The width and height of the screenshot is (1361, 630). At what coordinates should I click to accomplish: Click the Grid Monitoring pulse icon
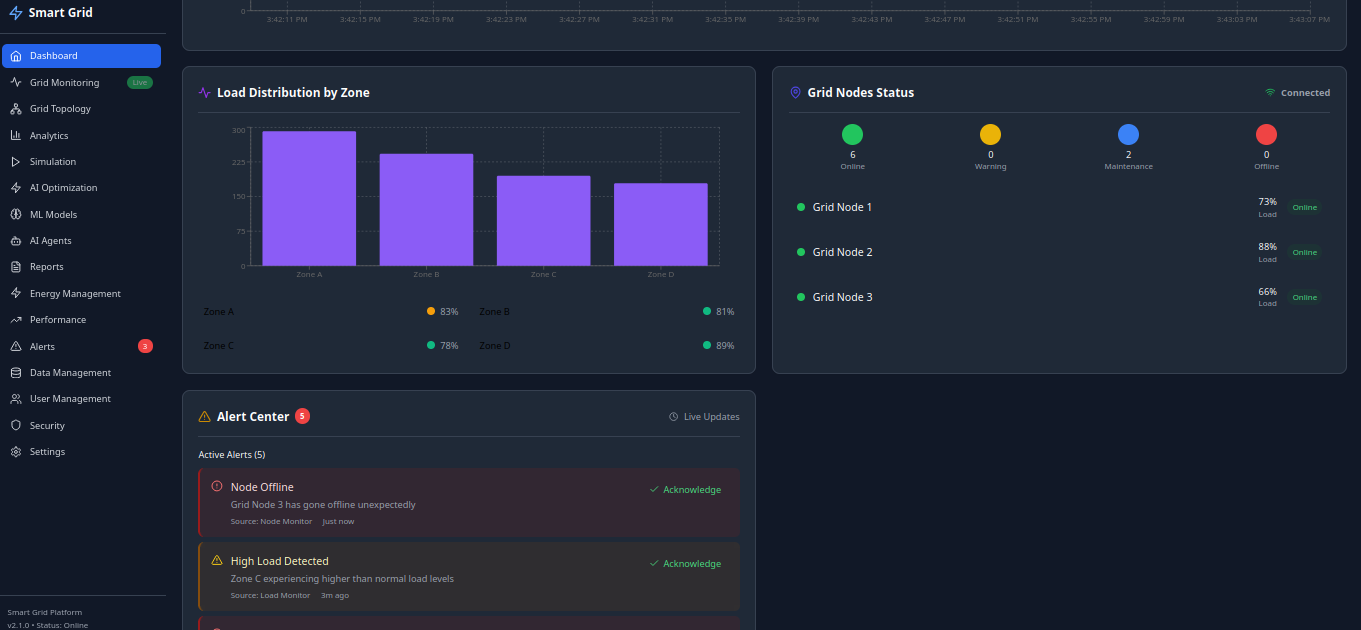(16, 82)
